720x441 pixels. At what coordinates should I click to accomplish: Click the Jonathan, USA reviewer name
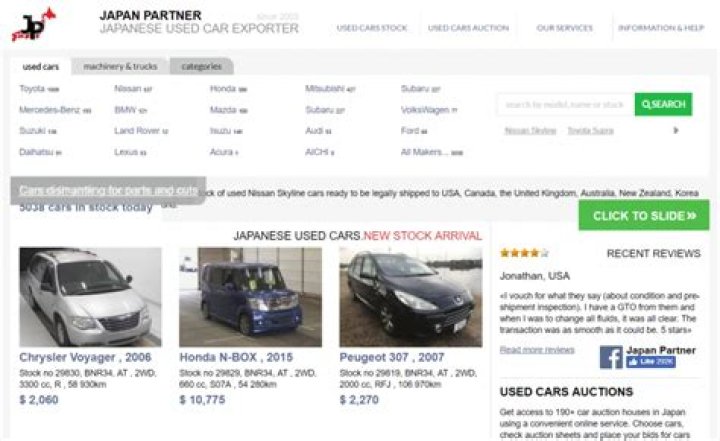534,276
